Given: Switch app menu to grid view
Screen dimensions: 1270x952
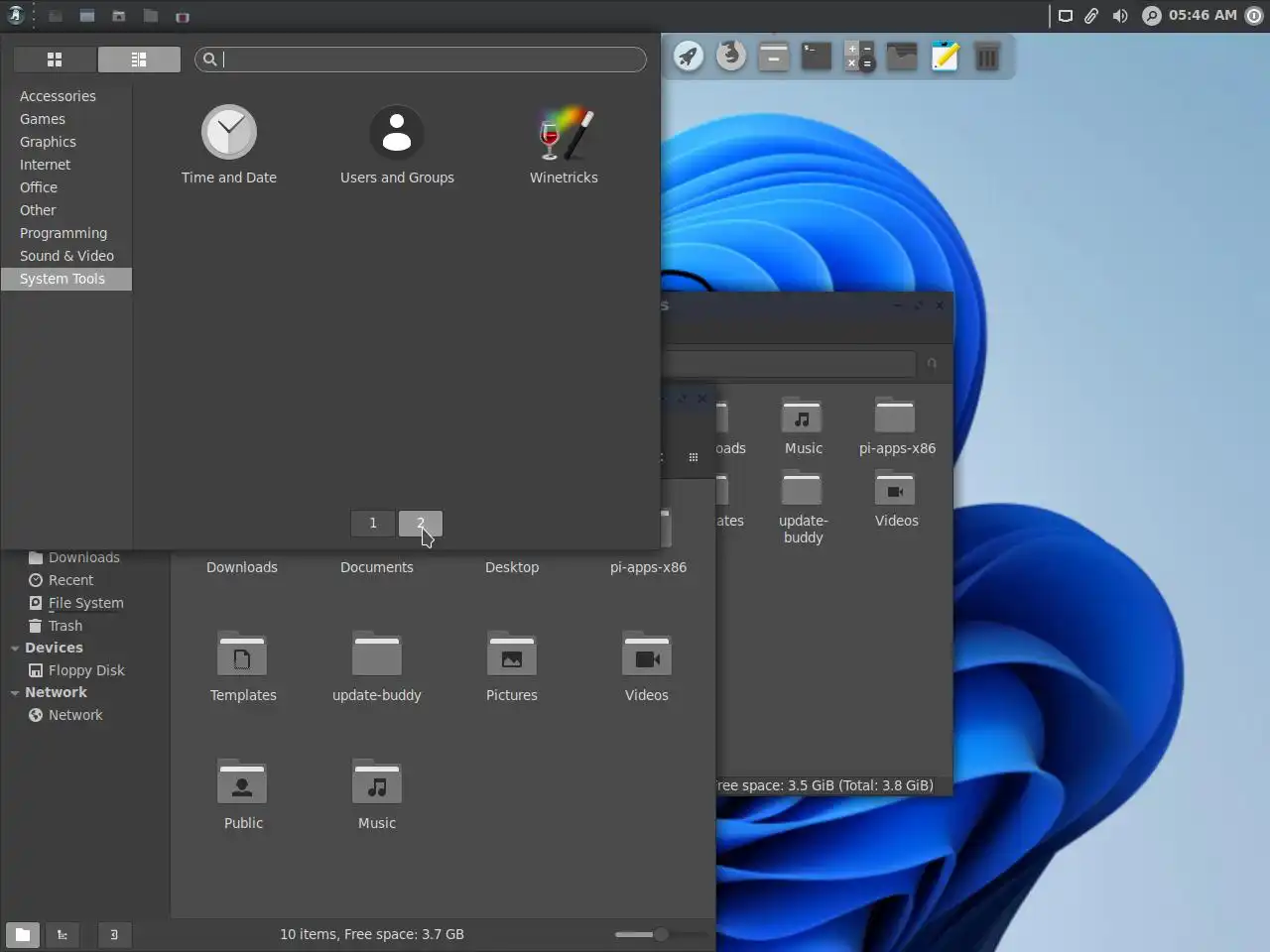Looking at the screenshot, I should 55,59.
